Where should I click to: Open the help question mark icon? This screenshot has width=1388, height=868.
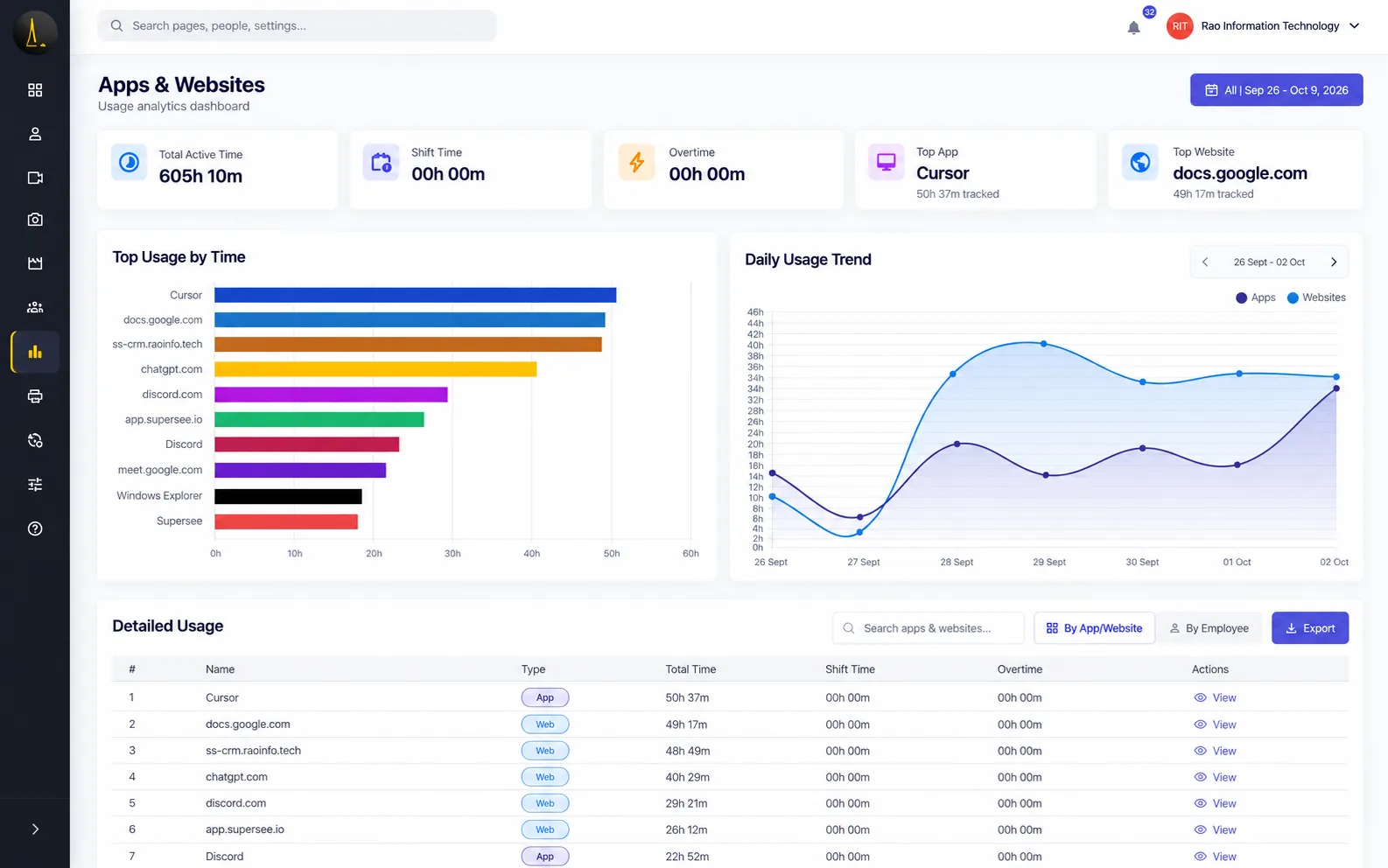point(35,528)
